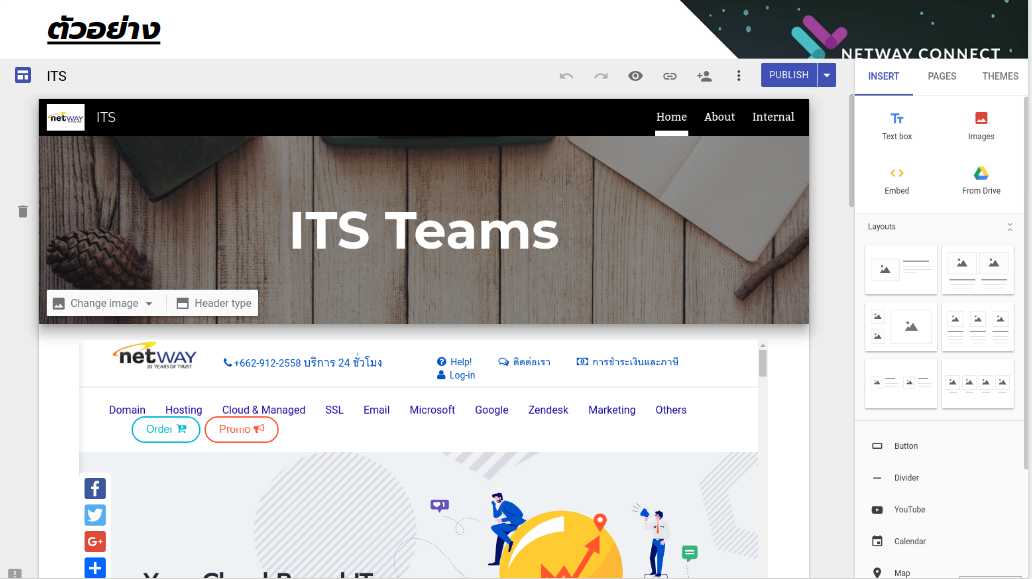
Task: Switch to the Pages tab
Action: pos(942,76)
